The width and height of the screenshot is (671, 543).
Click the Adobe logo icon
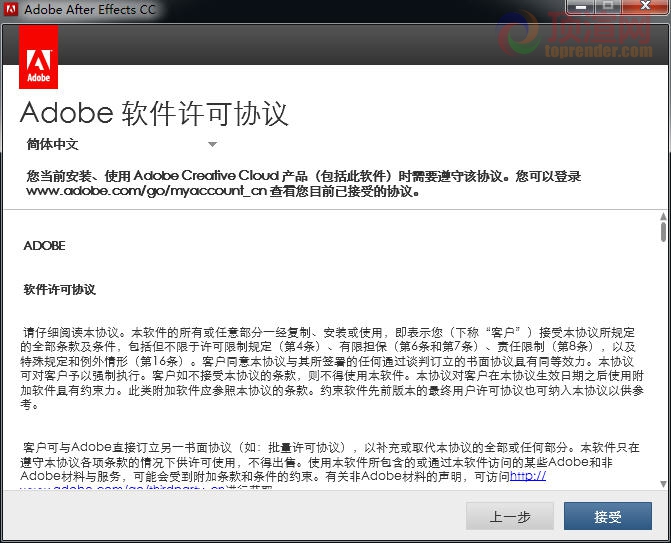click(39, 57)
